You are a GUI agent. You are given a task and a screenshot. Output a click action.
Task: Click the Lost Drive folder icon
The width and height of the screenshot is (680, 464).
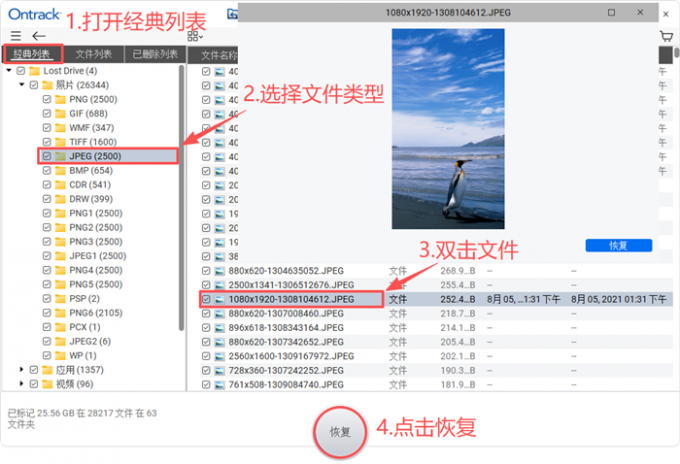pyautogui.click(x=34, y=71)
